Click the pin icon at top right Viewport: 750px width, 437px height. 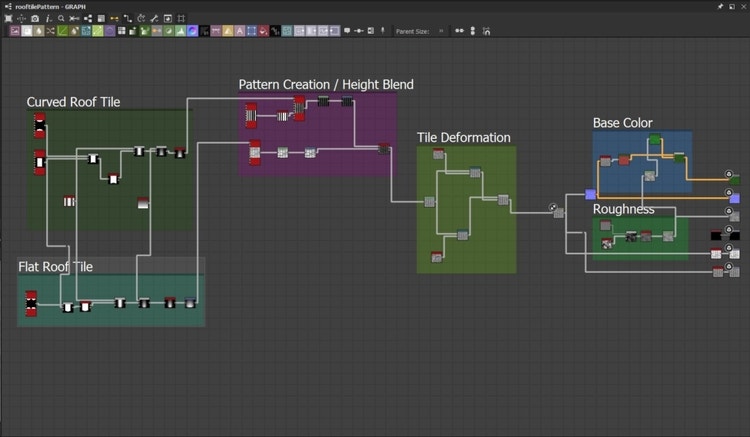[x=720, y=6]
